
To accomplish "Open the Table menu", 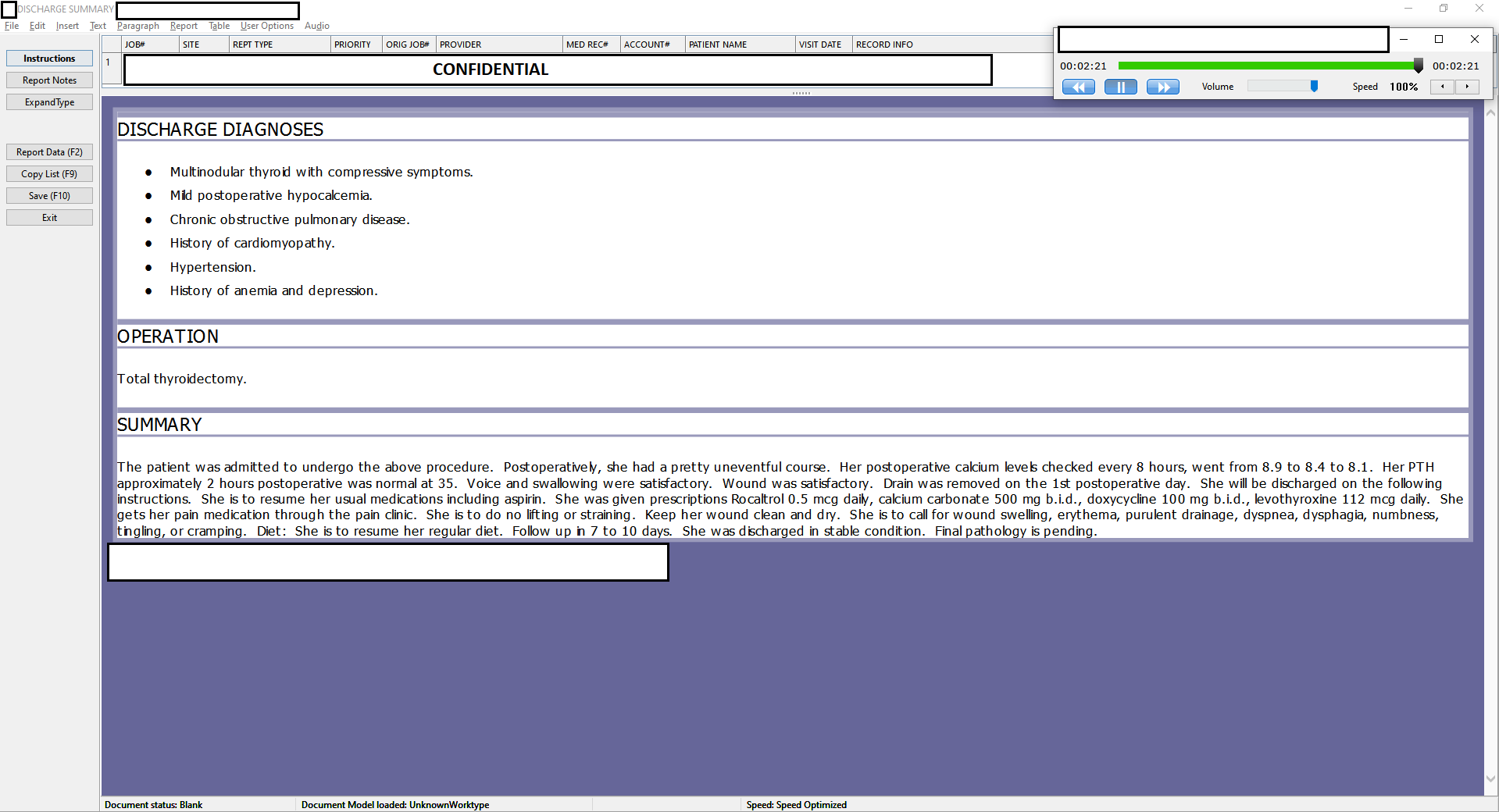I will click(219, 26).
